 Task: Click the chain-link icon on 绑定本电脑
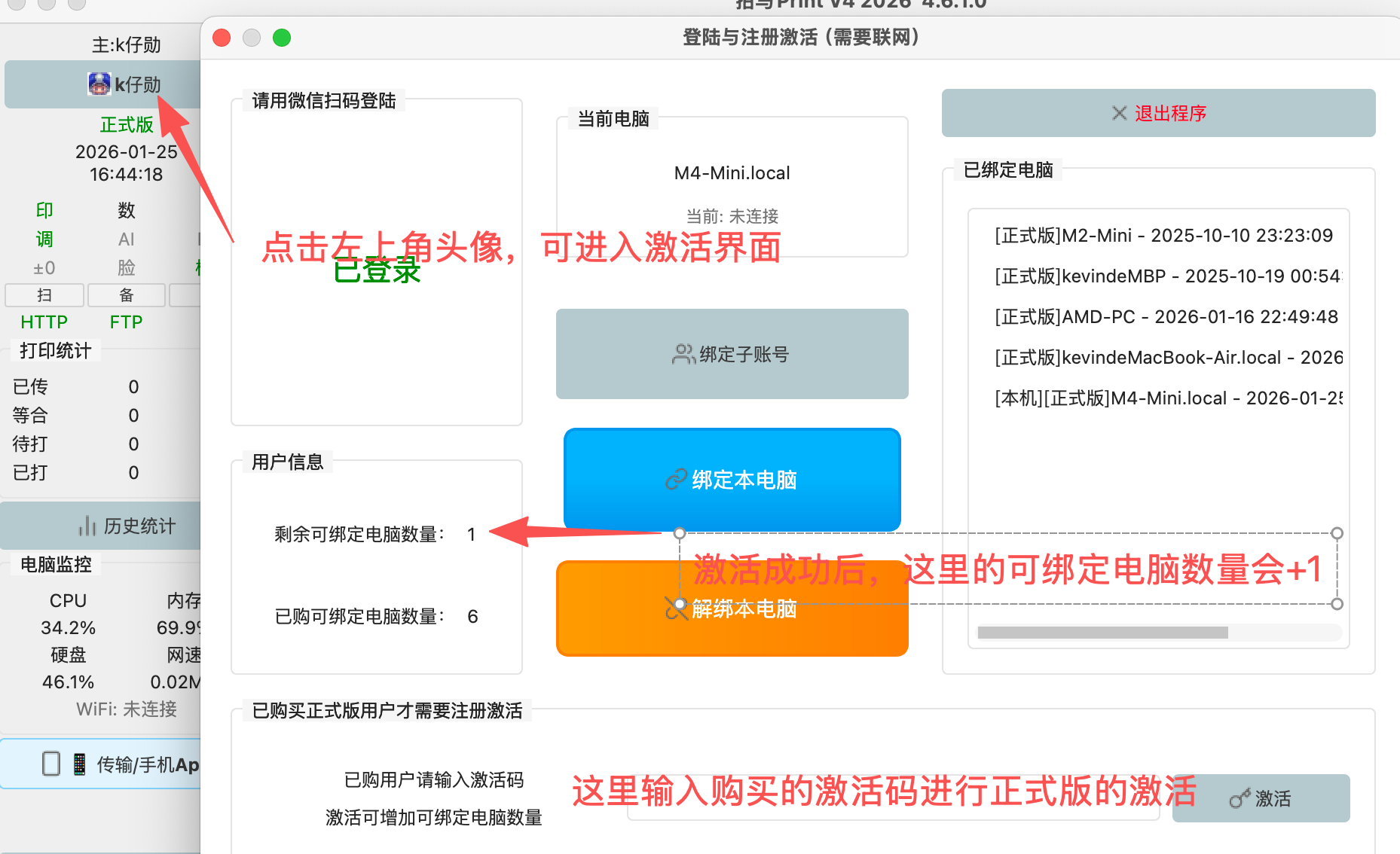tap(676, 480)
